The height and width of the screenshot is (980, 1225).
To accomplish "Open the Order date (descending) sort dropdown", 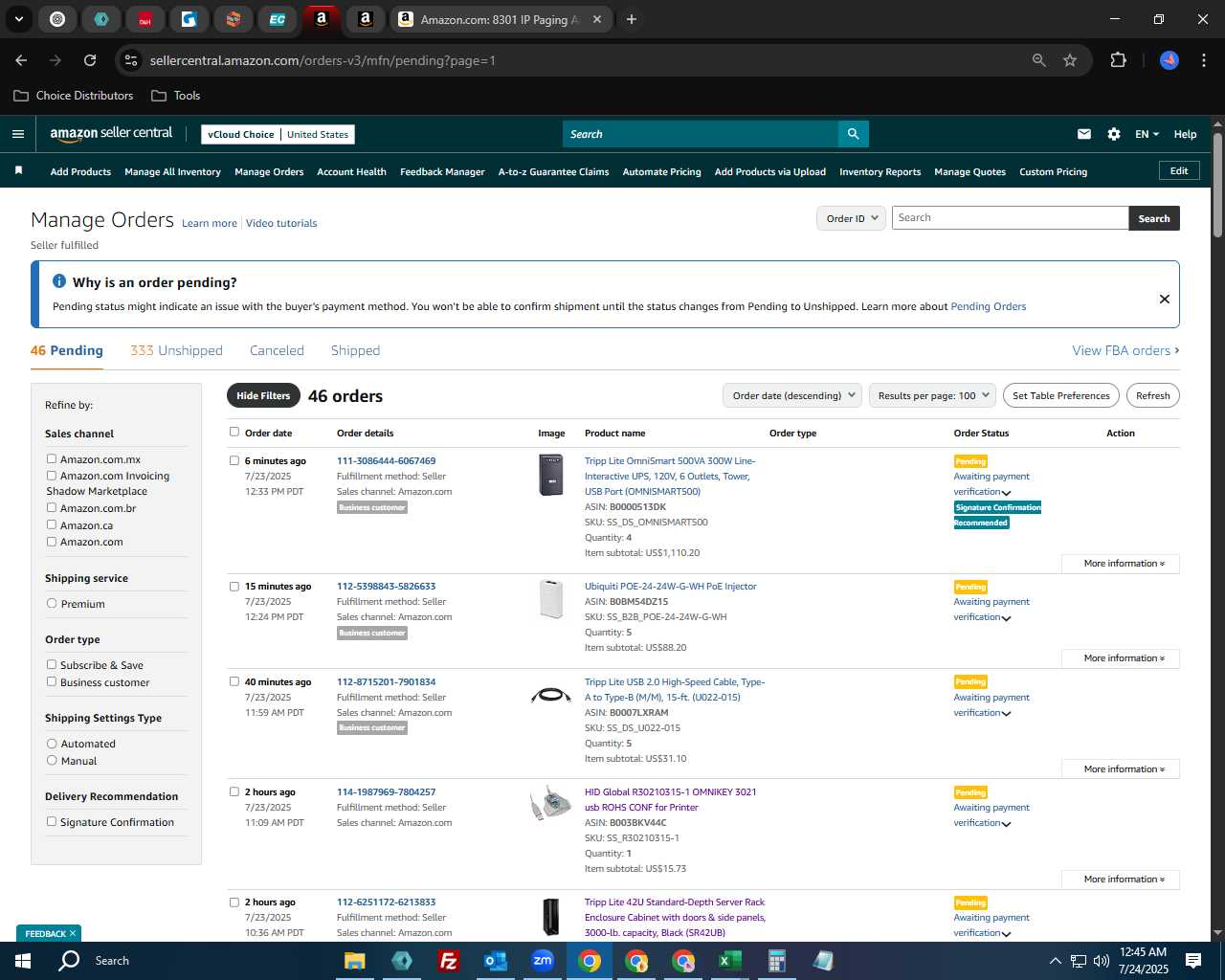I will 792,395.
